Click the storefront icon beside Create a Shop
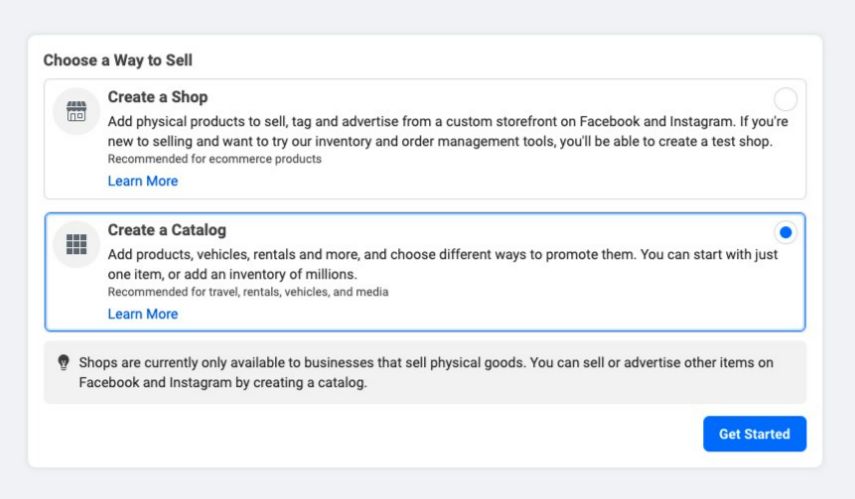Viewport: 855px width, 499px height. coord(76,111)
